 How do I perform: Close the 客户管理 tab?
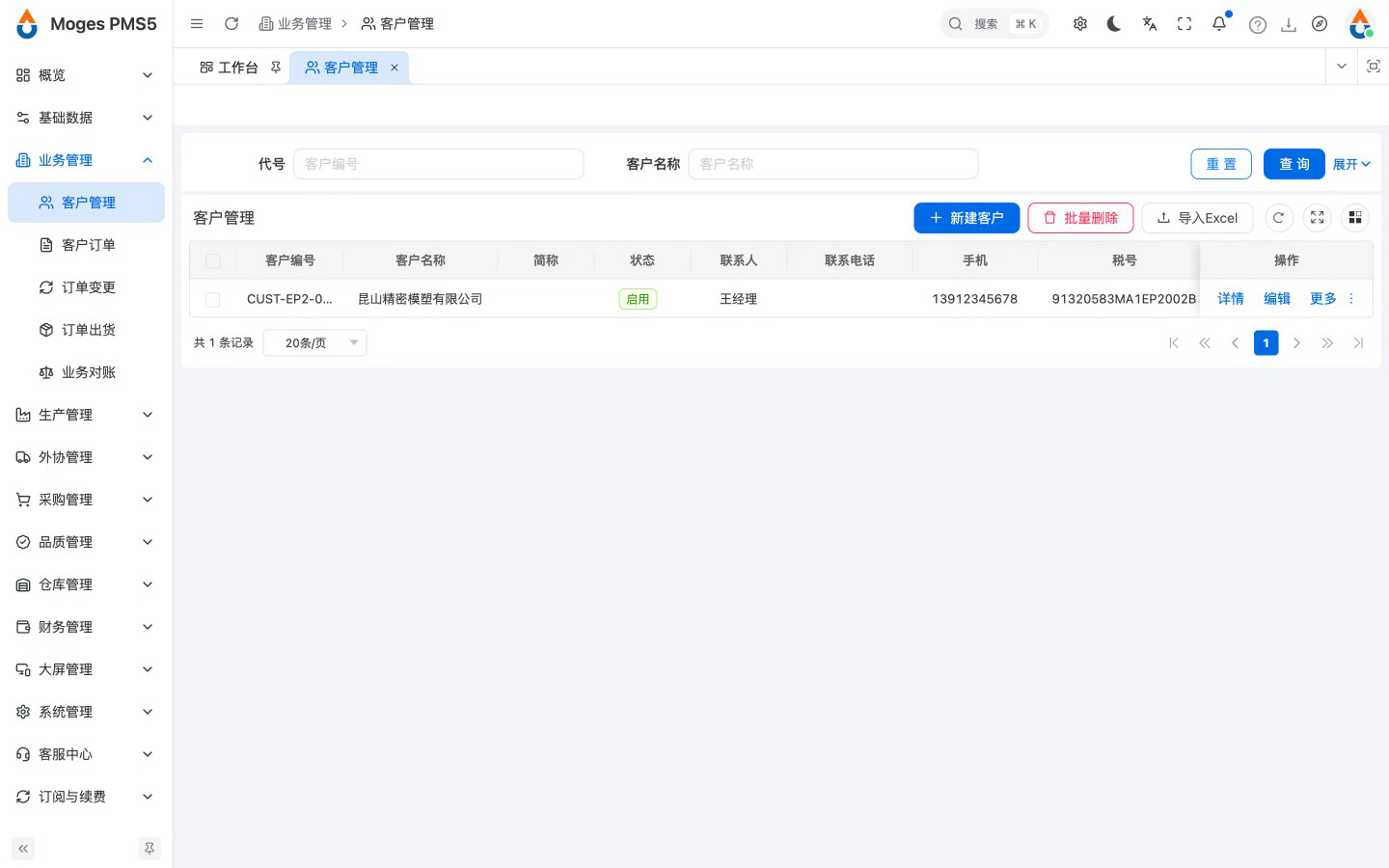pos(395,68)
